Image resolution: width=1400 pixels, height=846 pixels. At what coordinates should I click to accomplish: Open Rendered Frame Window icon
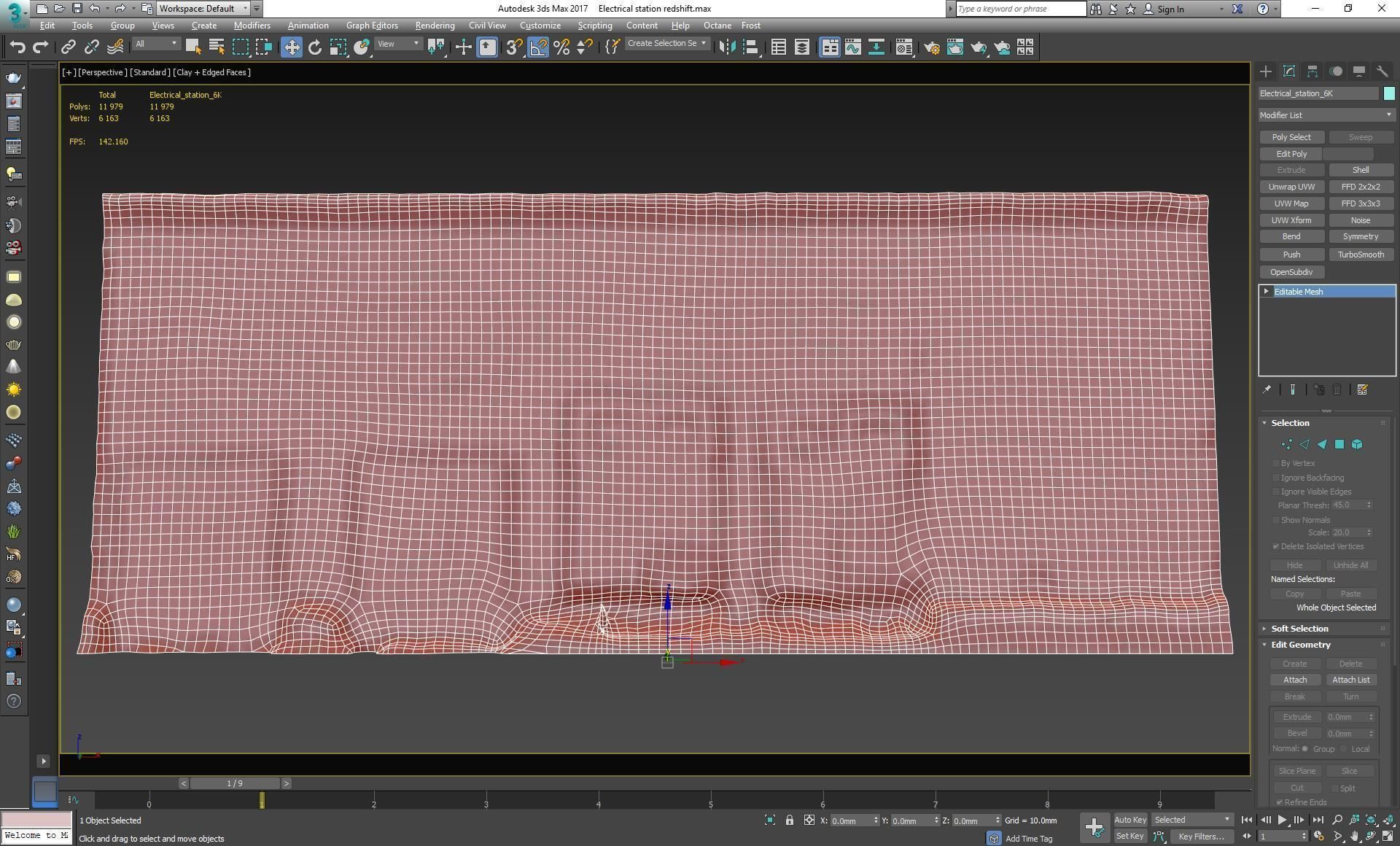coord(955,47)
